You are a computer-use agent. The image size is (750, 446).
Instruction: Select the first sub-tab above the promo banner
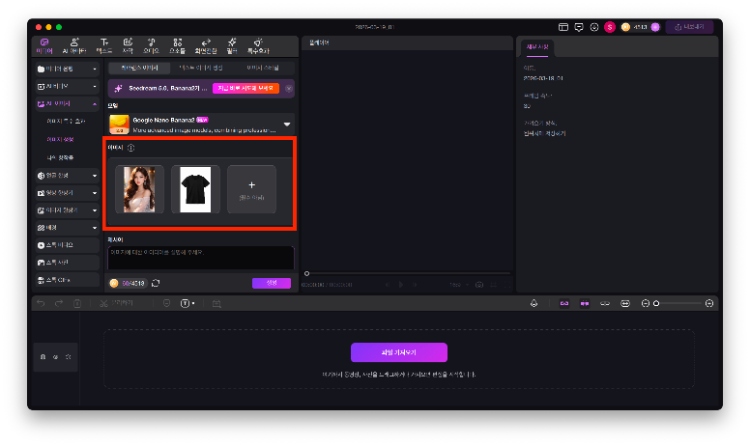pos(139,67)
